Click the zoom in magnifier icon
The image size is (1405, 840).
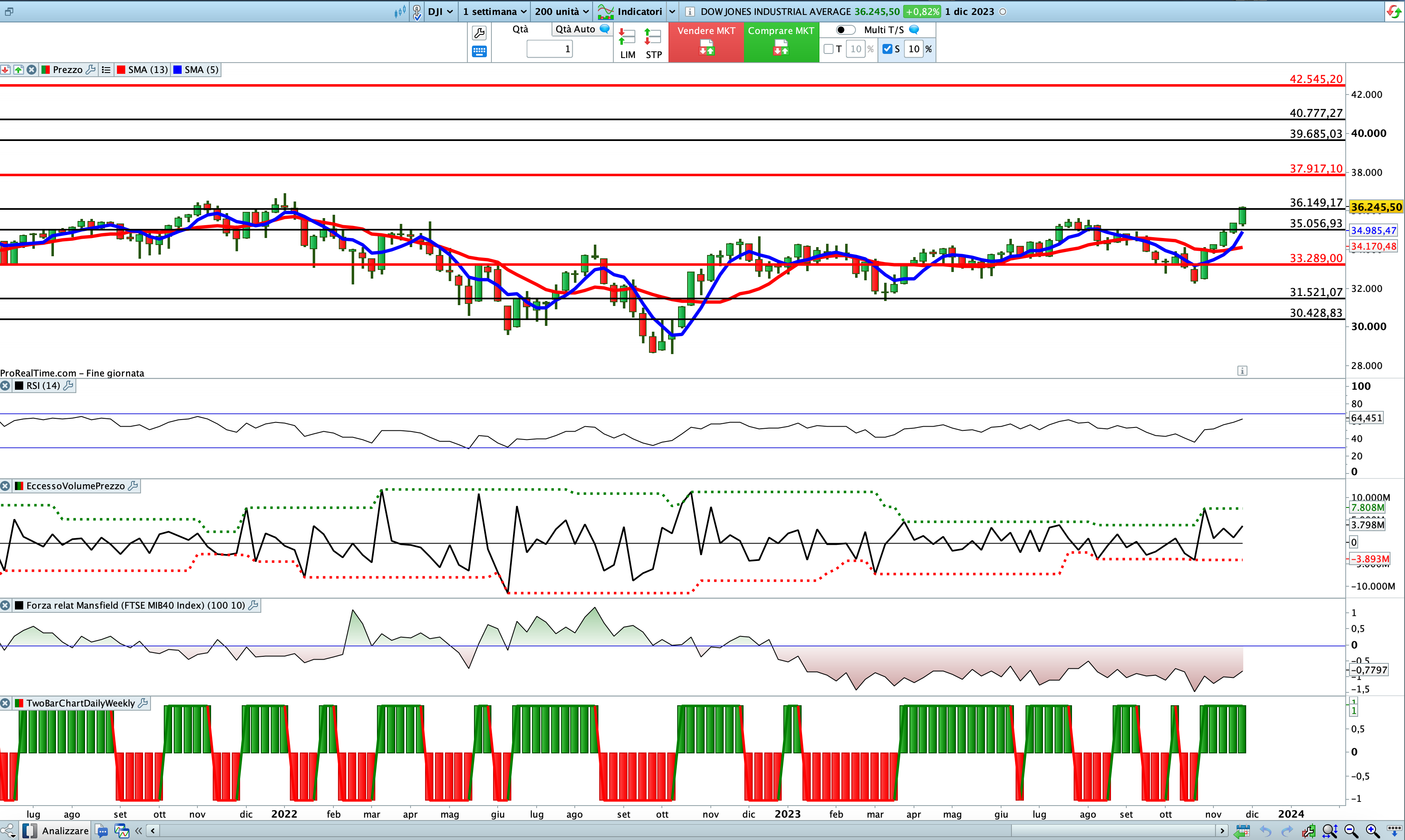[x=1372, y=831]
